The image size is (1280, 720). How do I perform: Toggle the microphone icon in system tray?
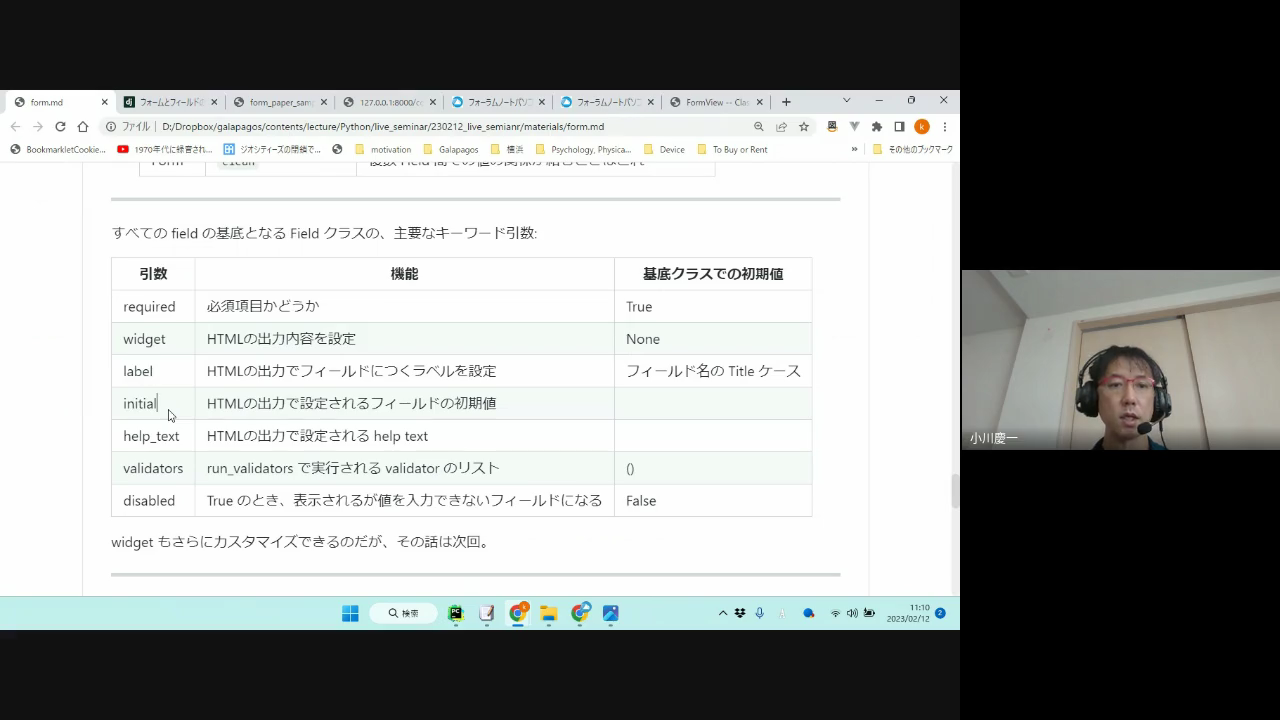pyautogui.click(x=759, y=613)
